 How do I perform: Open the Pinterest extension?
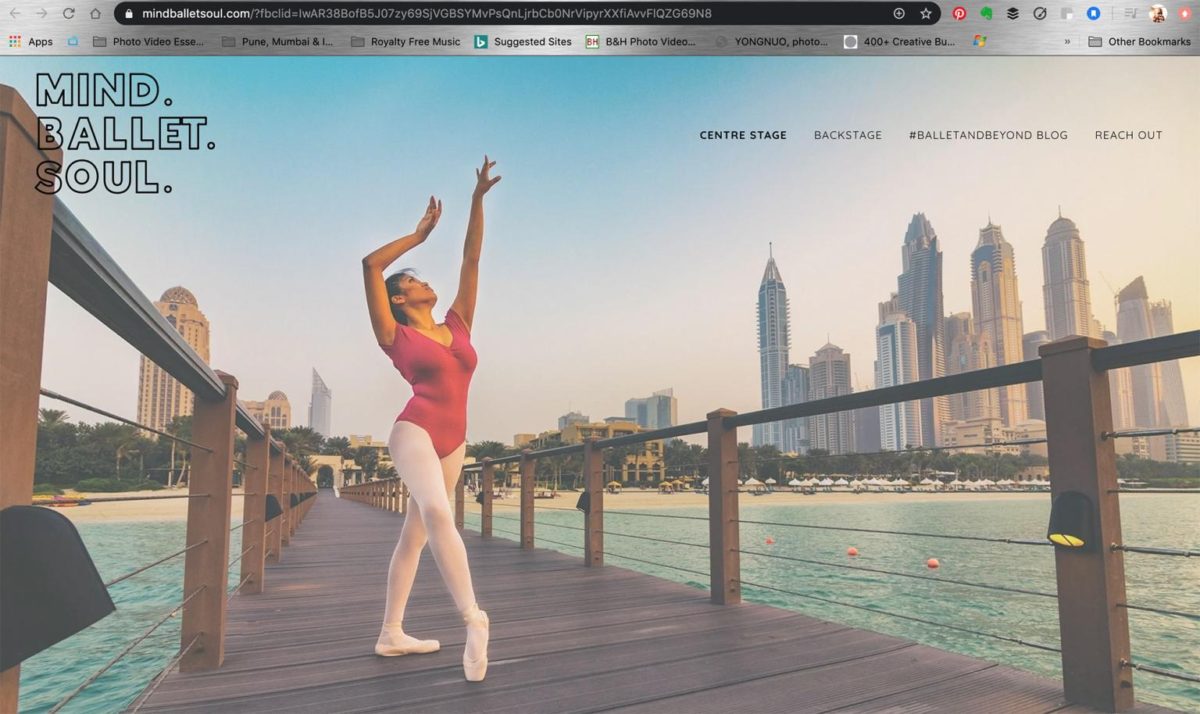959,14
